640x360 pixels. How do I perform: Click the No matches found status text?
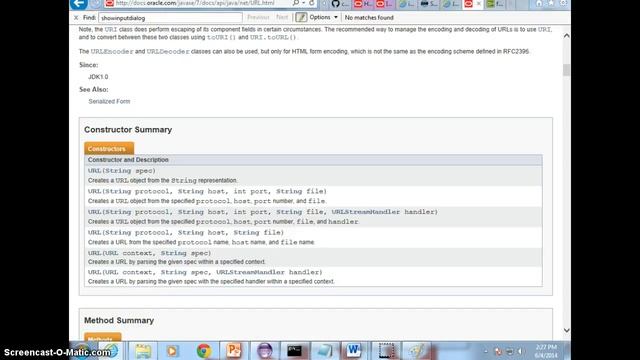tap(369, 18)
